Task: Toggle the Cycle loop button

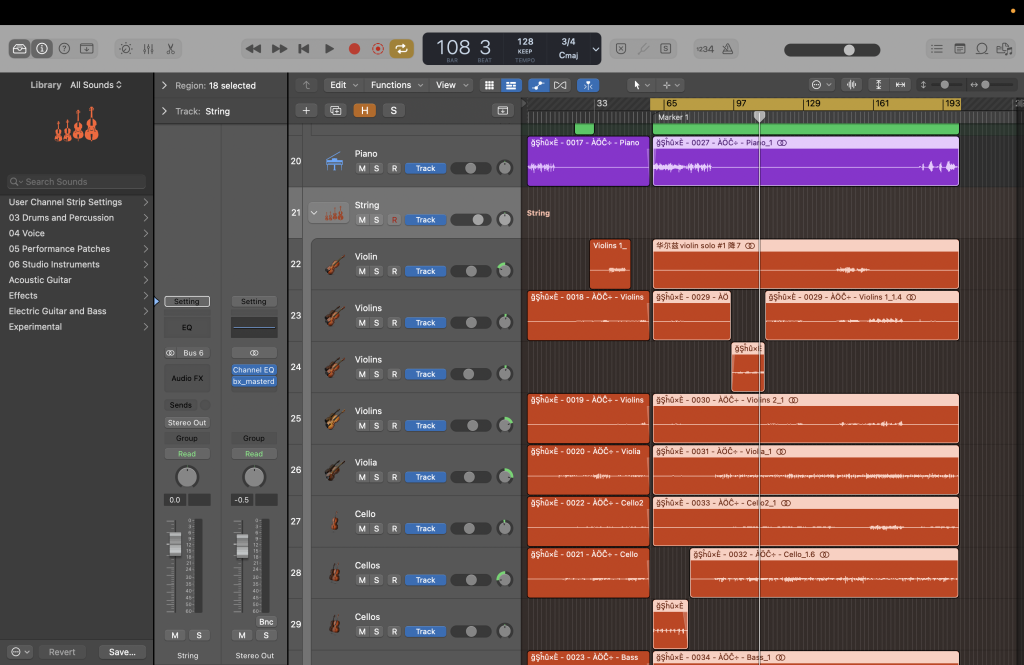Action: (402, 49)
